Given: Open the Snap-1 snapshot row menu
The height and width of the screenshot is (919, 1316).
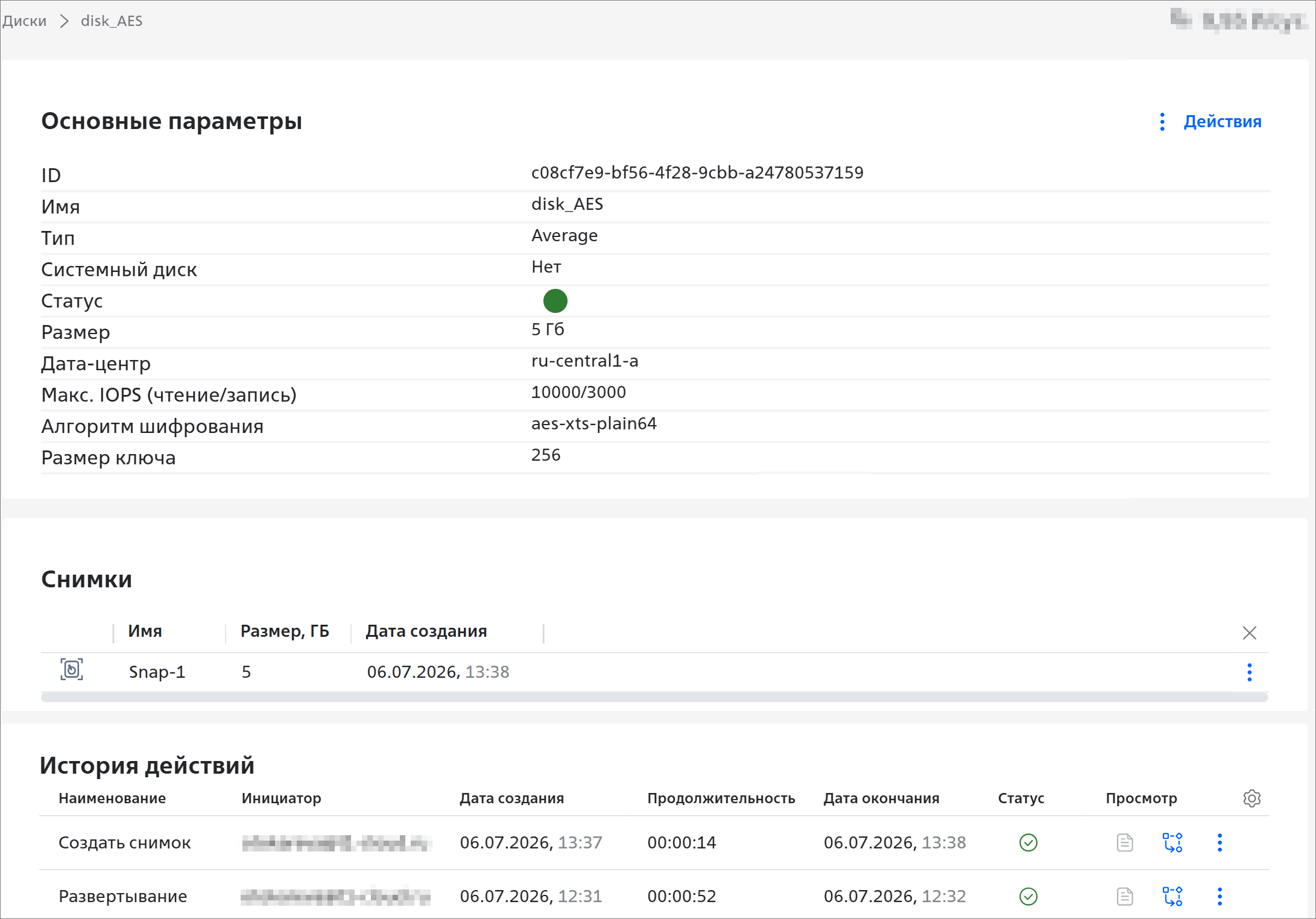Looking at the screenshot, I should pos(1249,672).
